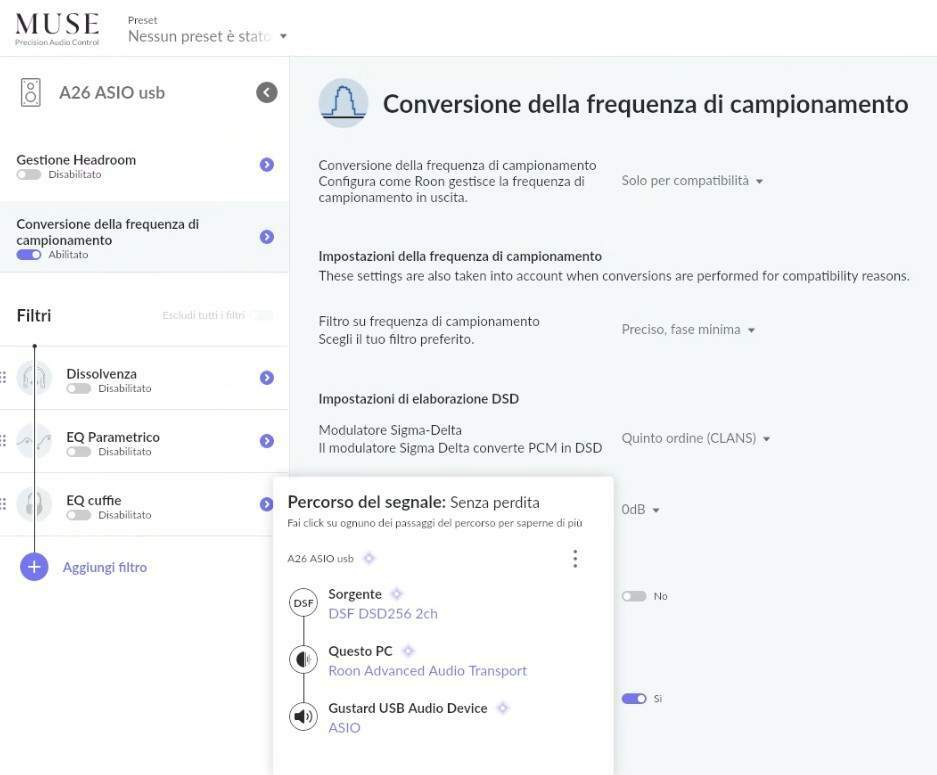Click the plus icon to add filter
Image resolution: width=937 pixels, height=775 pixels.
34,567
